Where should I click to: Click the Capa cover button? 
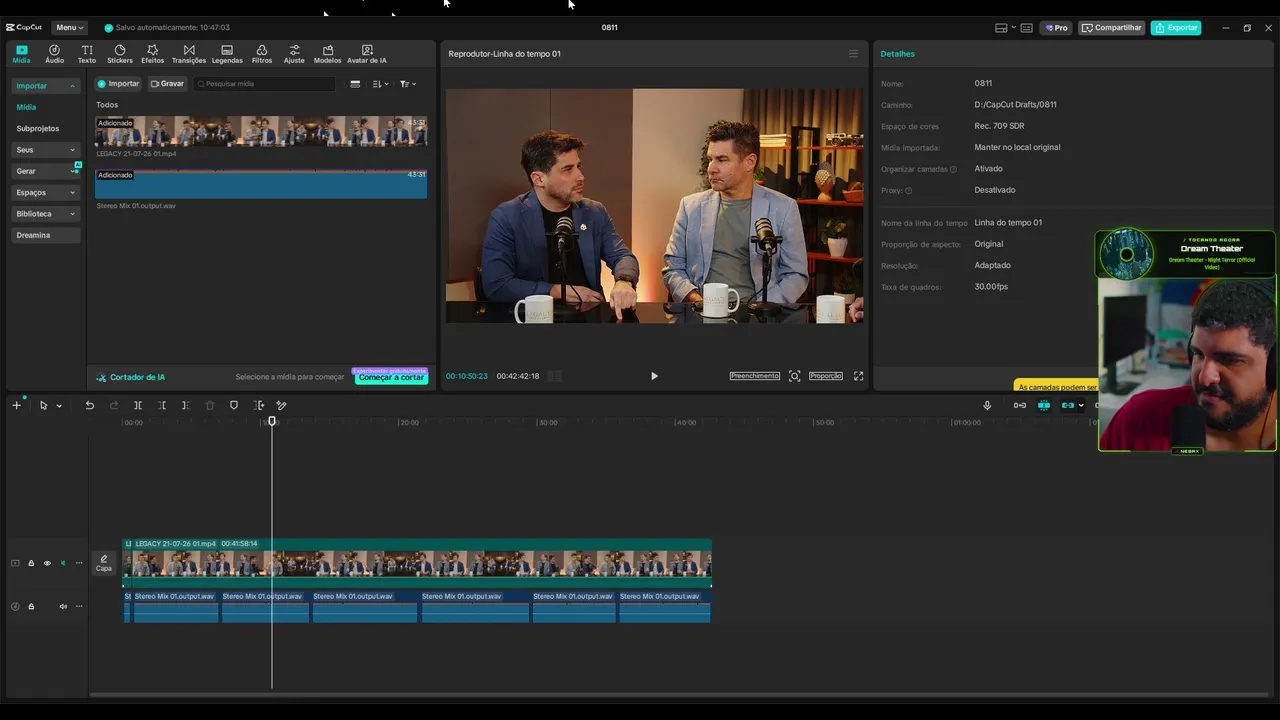pyautogui.click(x=104, y=563)
